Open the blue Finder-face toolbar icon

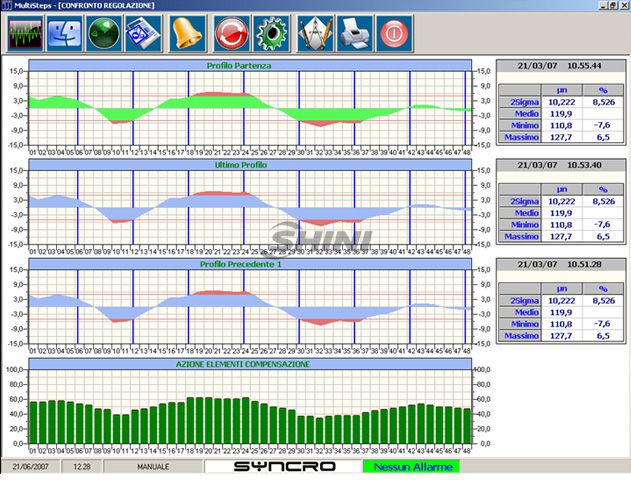coord(65,34)
